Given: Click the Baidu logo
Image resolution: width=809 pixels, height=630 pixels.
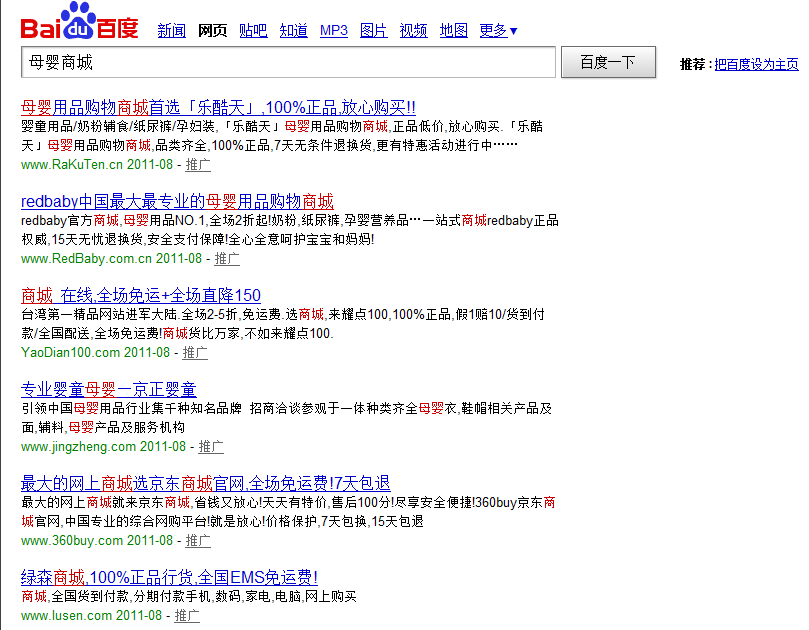Looking at the screenshot, I should (x=80, y=24).
